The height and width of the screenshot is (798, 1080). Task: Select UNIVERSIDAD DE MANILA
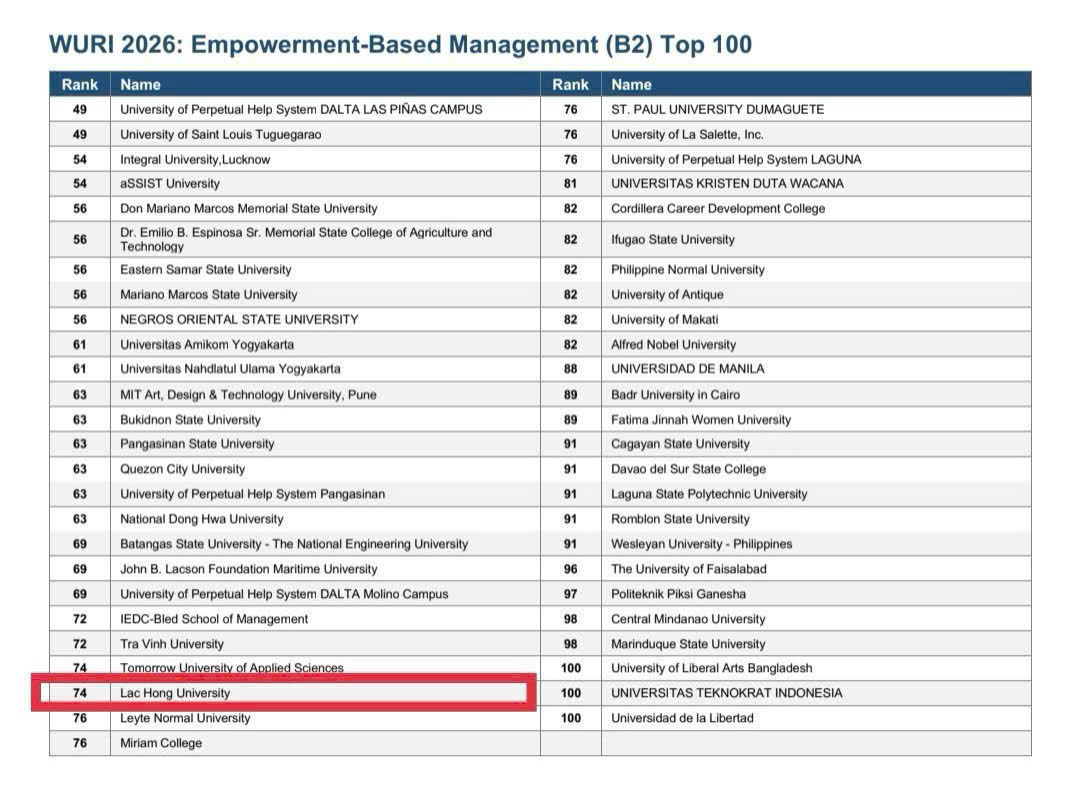[687, 369]
